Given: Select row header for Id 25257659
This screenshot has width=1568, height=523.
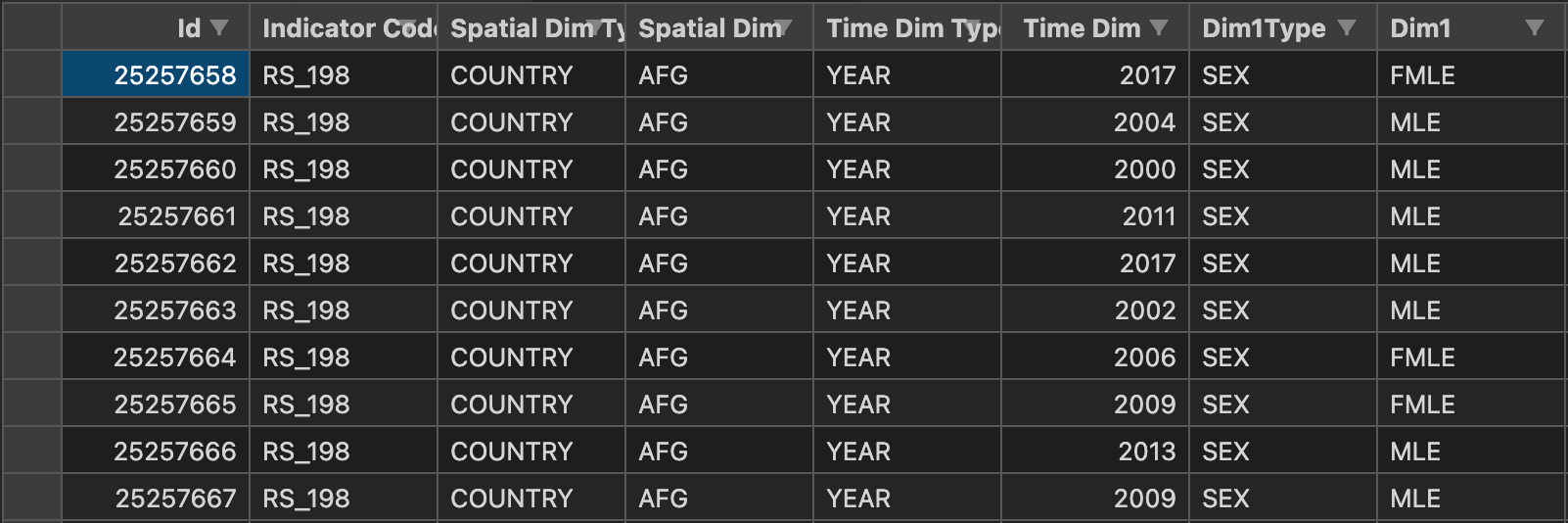Looking at the screenshot, I should coord(31,121).
